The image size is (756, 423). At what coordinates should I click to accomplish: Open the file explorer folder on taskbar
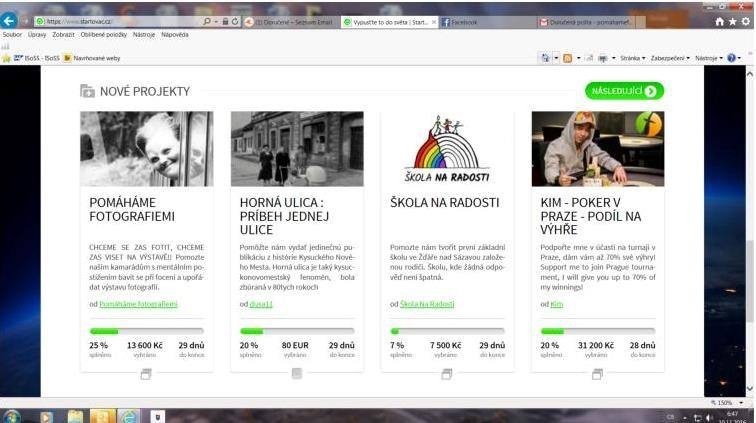click(75, 417)
